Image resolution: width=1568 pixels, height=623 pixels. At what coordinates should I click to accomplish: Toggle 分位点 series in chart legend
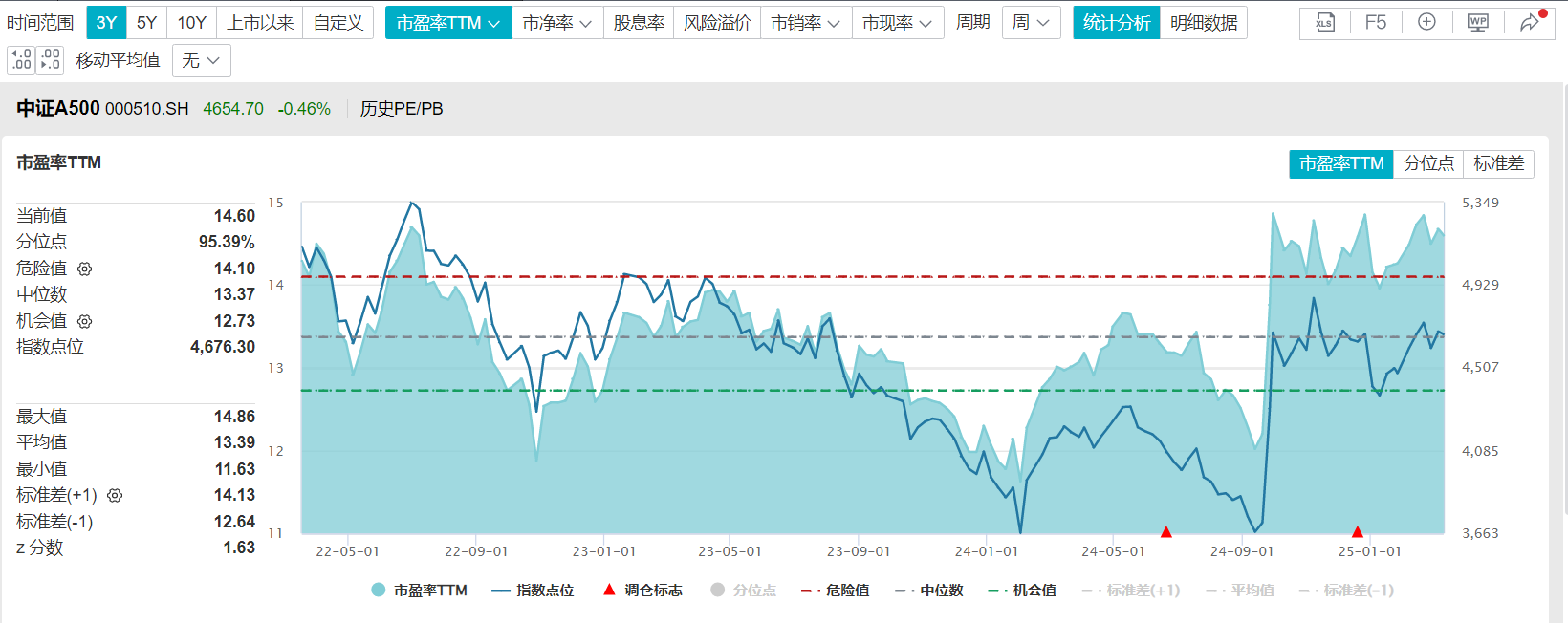(744, 591)
